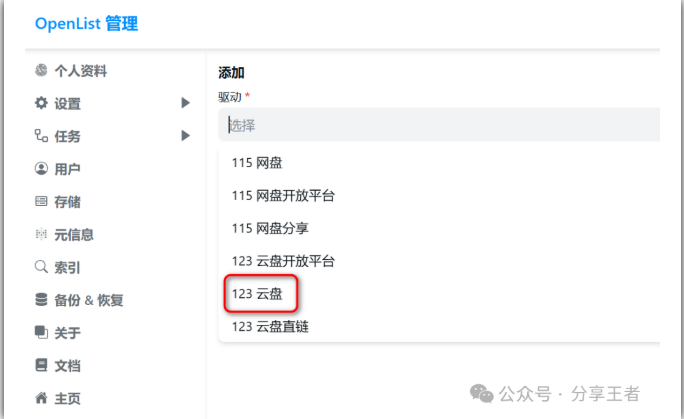Open the 驱动 driver select box
The height and width of the screenshot is (419, 684).
pyautogui.click(x=440, y=125)
